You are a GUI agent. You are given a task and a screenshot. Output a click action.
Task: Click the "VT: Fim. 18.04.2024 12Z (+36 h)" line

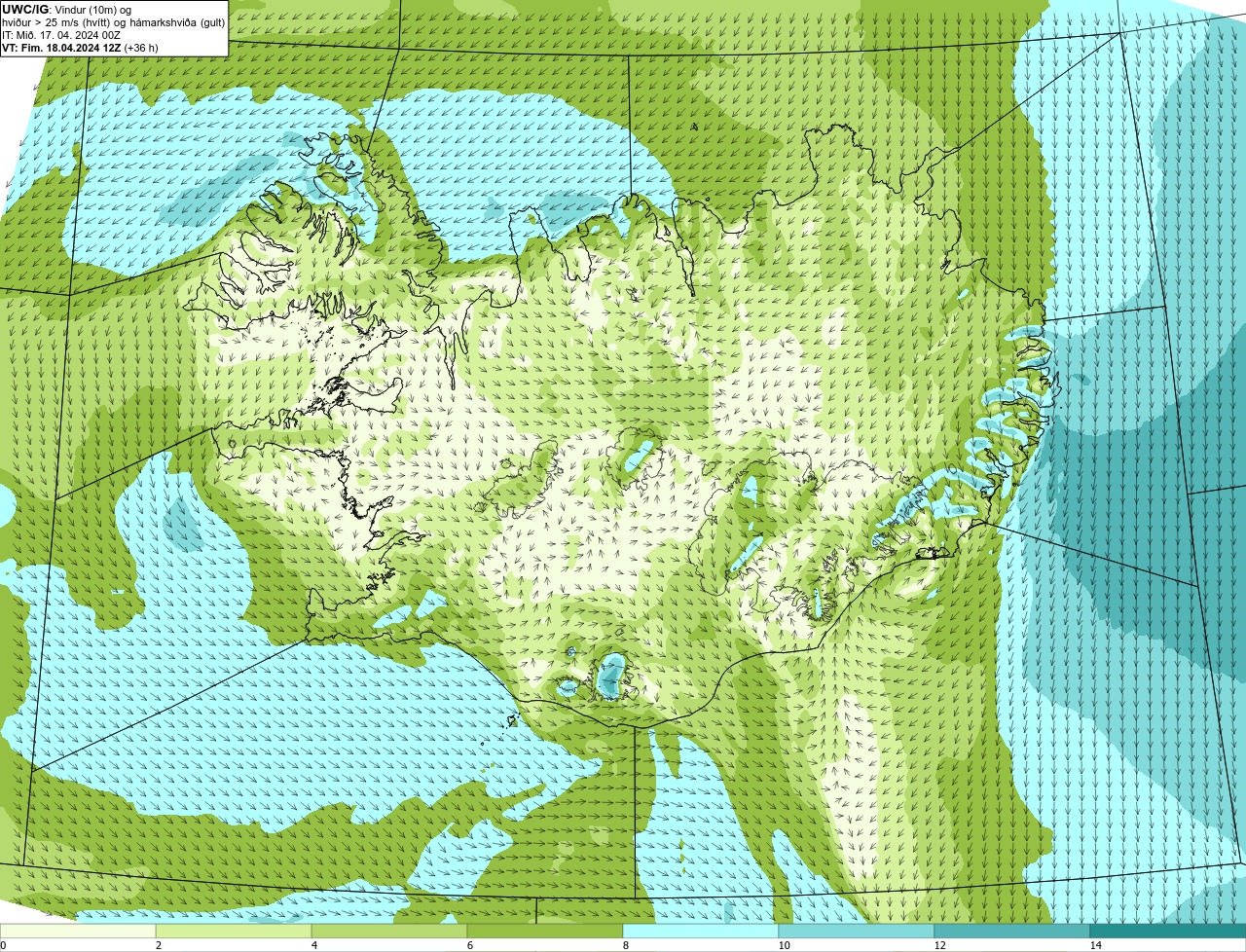coord(80,48)
